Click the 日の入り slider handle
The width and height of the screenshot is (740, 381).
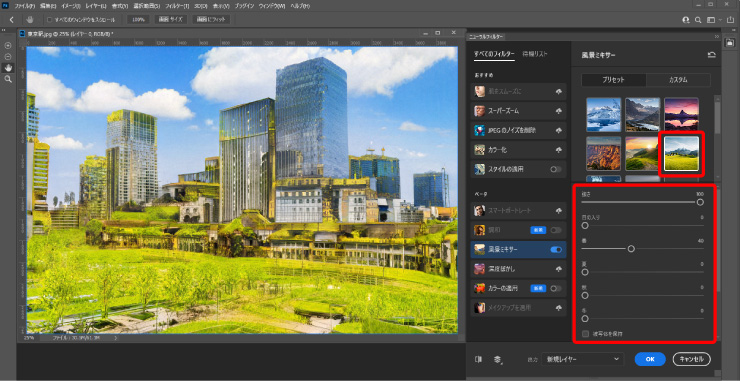point(585,226)
